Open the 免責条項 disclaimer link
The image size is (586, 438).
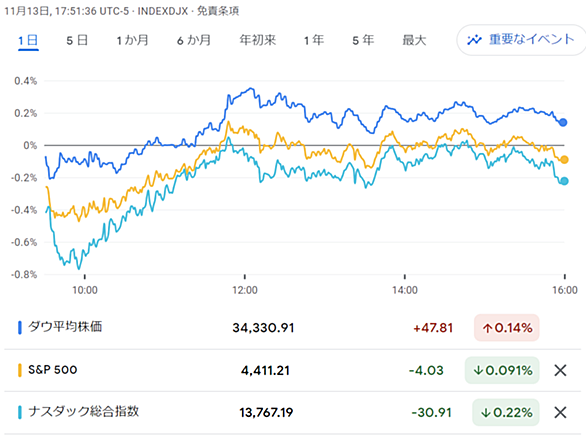[x=218, y=11]
